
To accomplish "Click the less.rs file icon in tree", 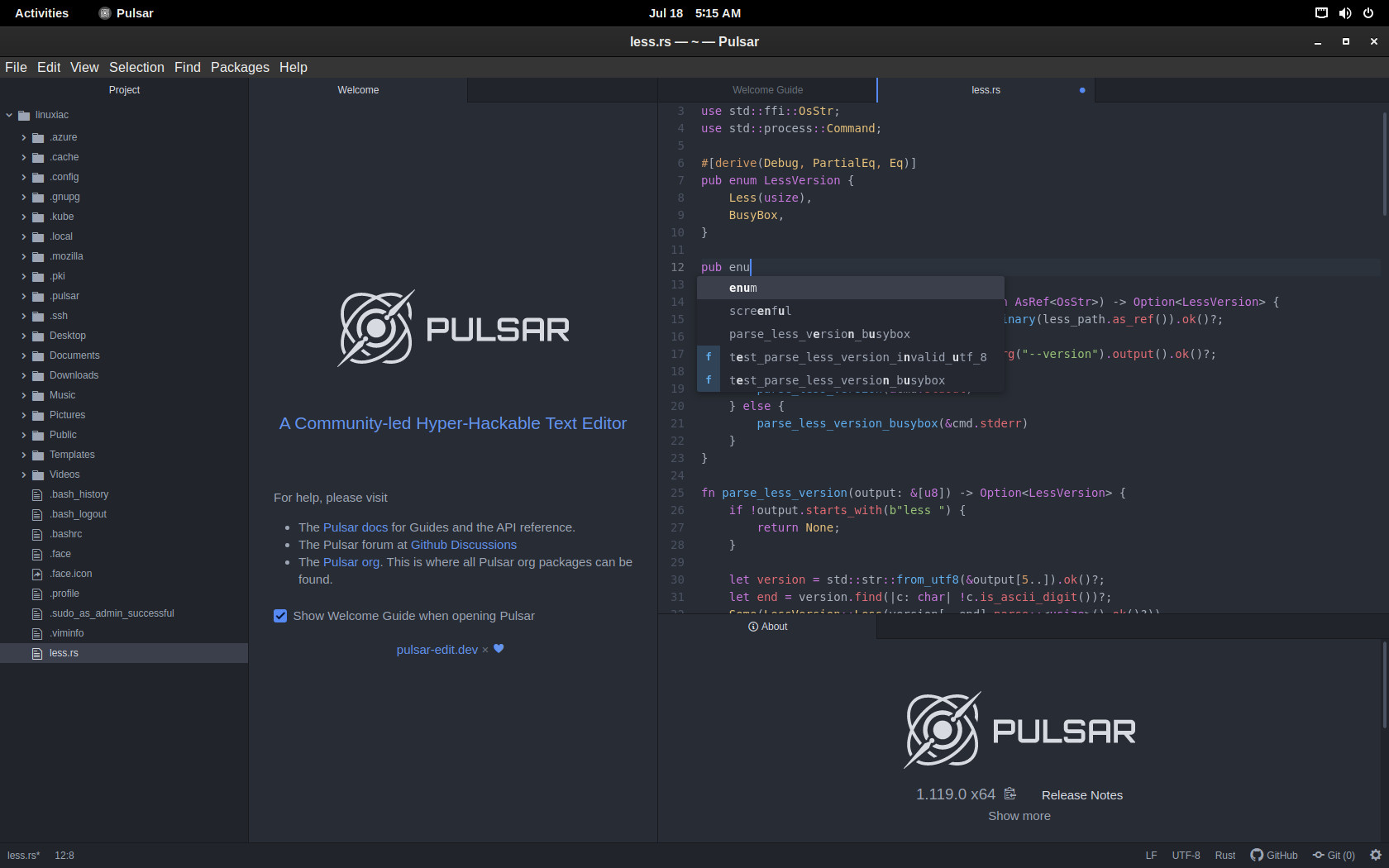I will click(37, 653).
